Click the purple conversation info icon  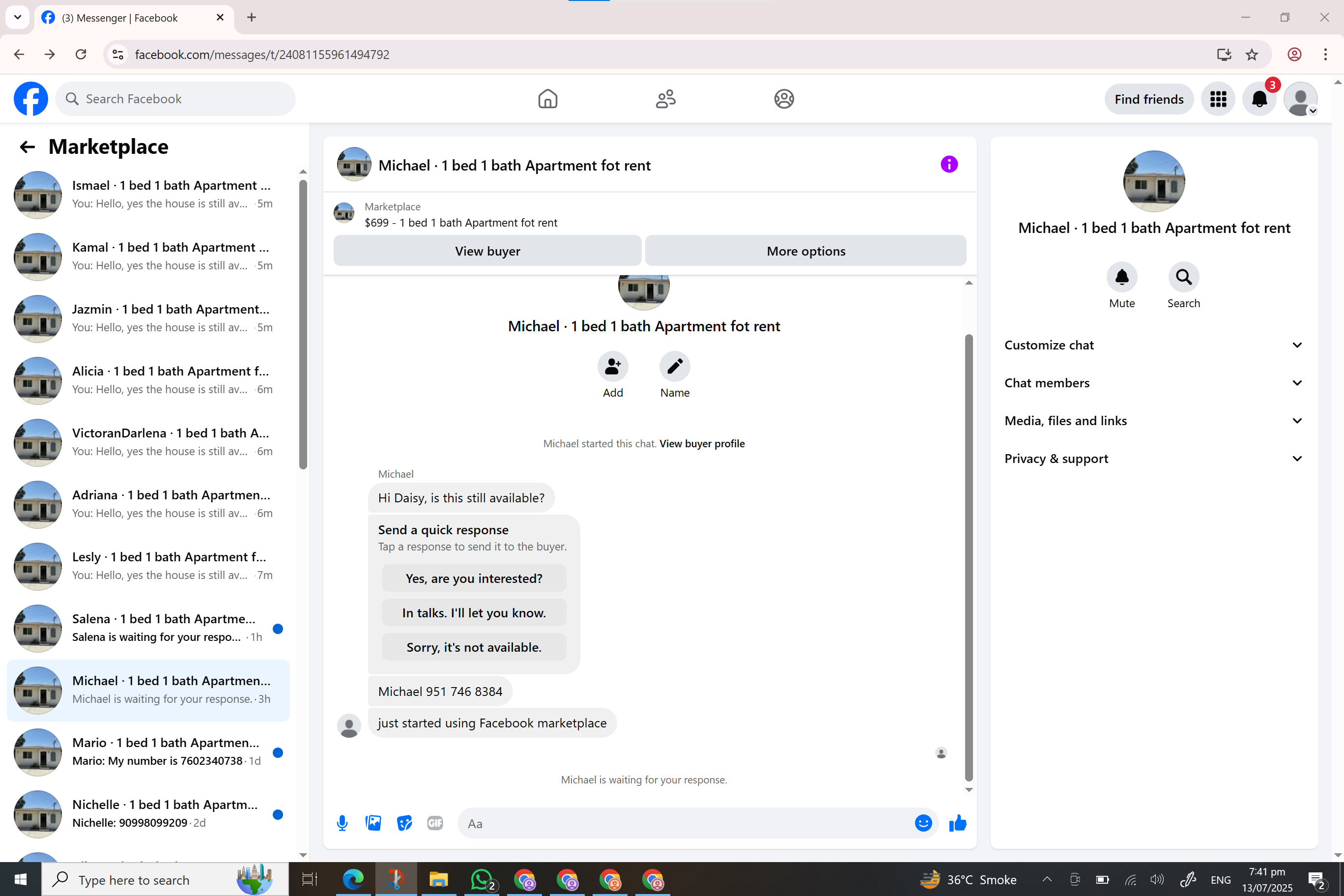tap(949, 165)
